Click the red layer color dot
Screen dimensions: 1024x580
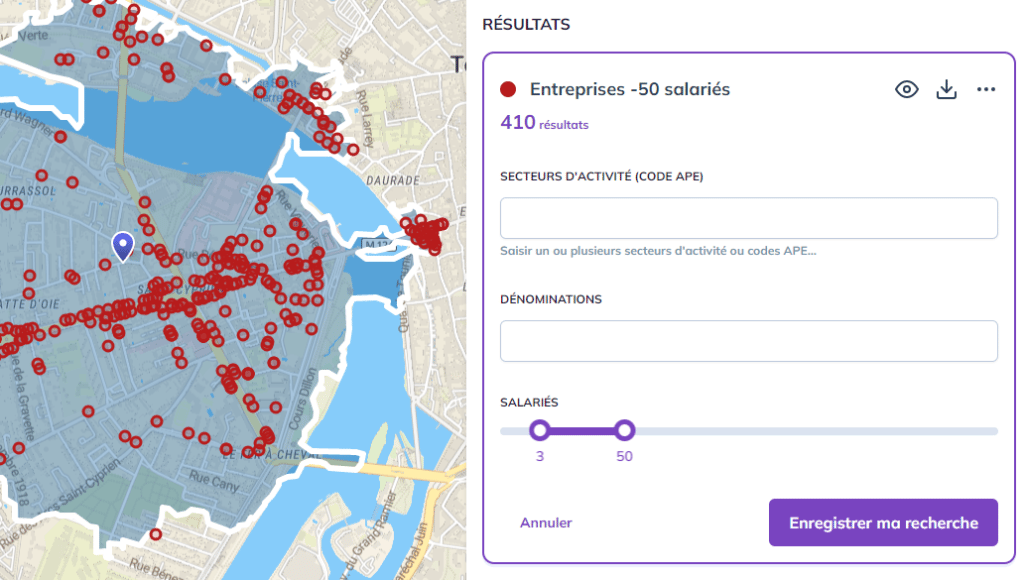[508, 89]
